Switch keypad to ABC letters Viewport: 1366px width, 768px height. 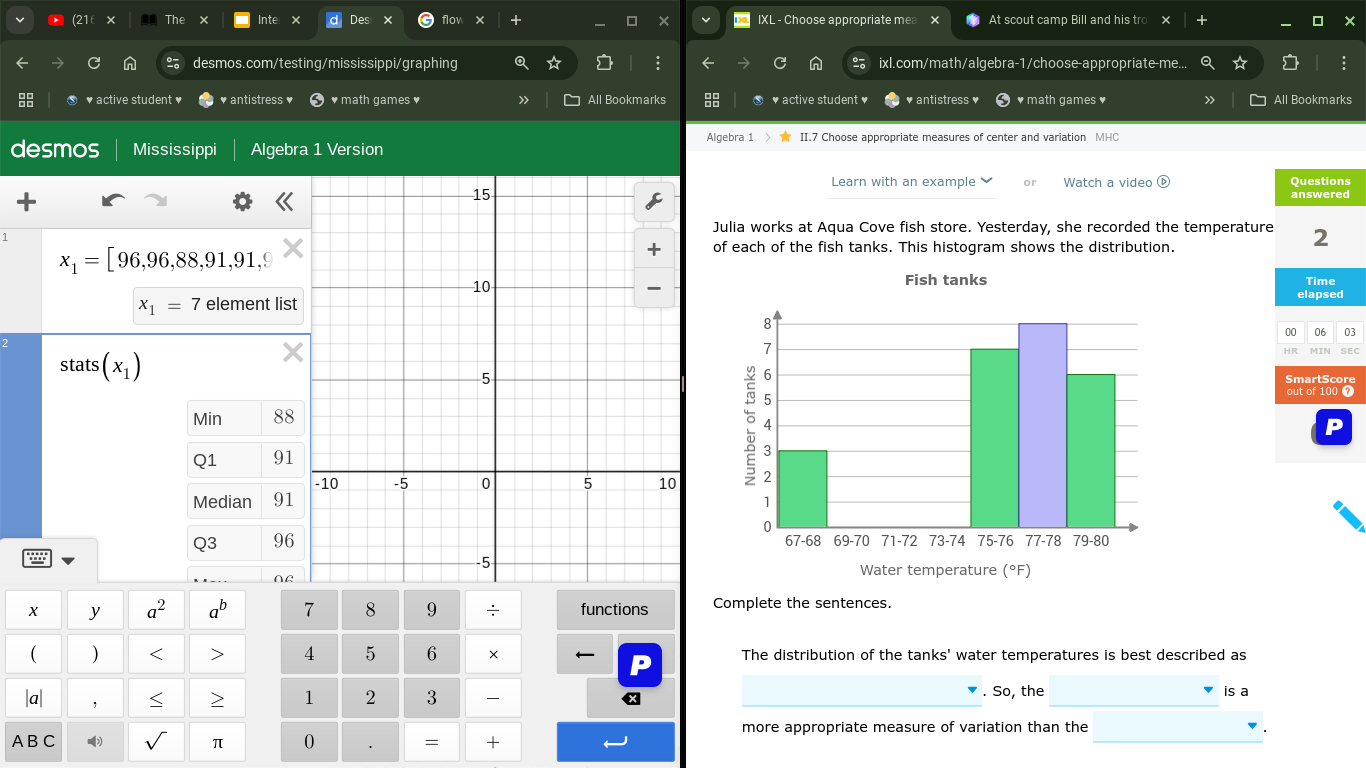(34, 742)
